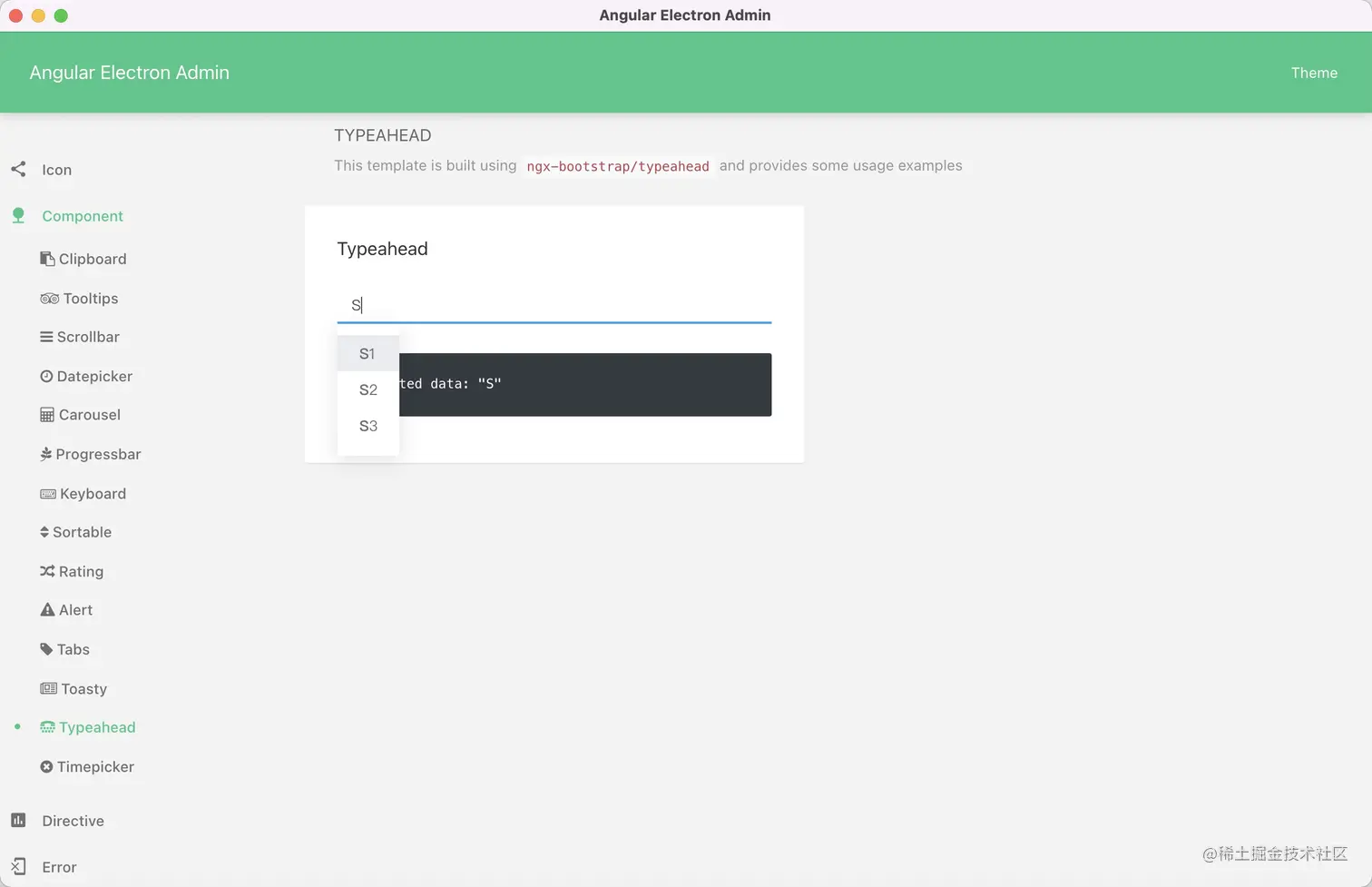This screenshot has height=887, width=1372.
Task: Navigate to Scrollbar page
Action: click(88, 337)
